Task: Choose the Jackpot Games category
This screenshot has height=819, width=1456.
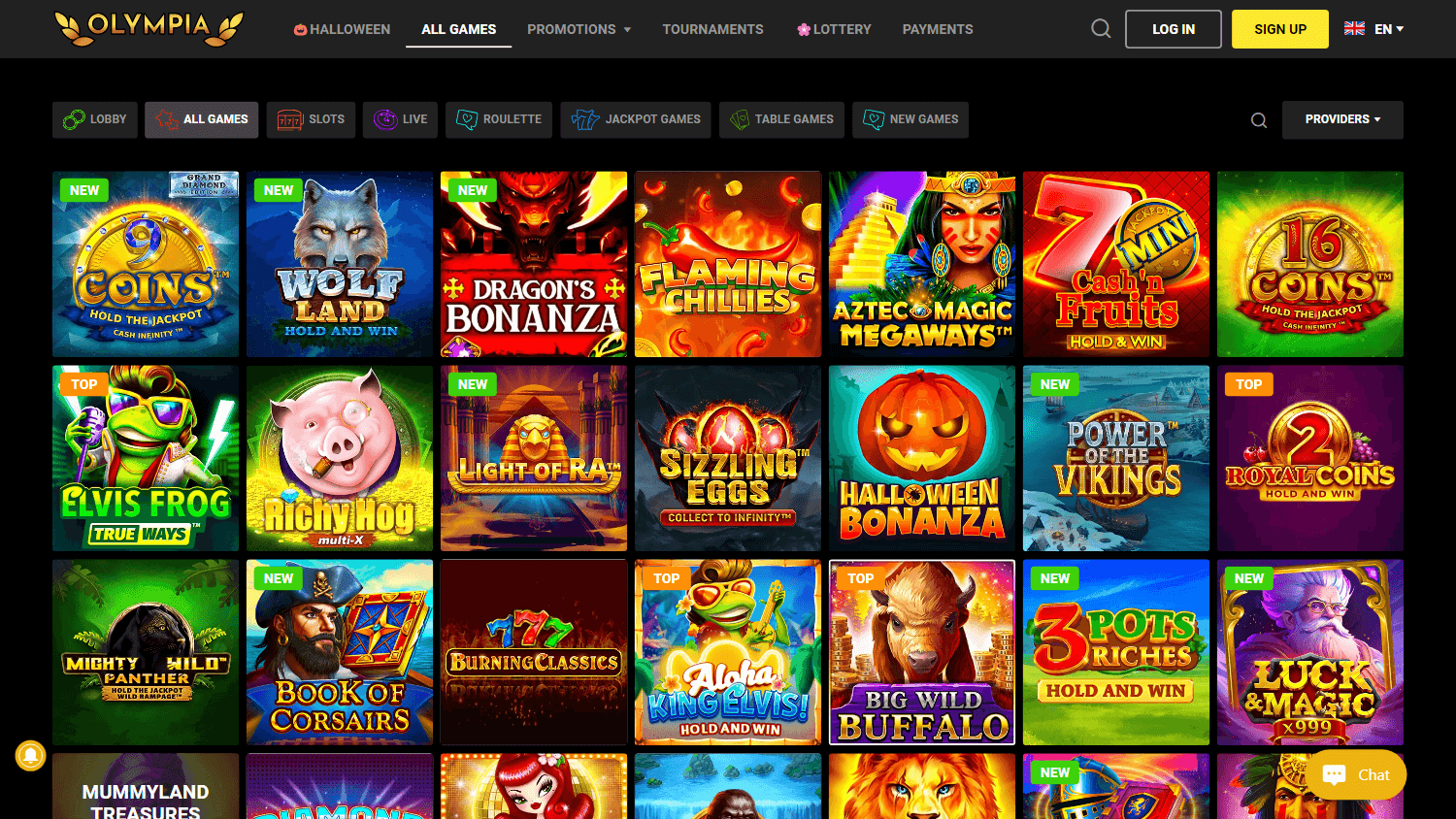Action: (x=636, y=119)
